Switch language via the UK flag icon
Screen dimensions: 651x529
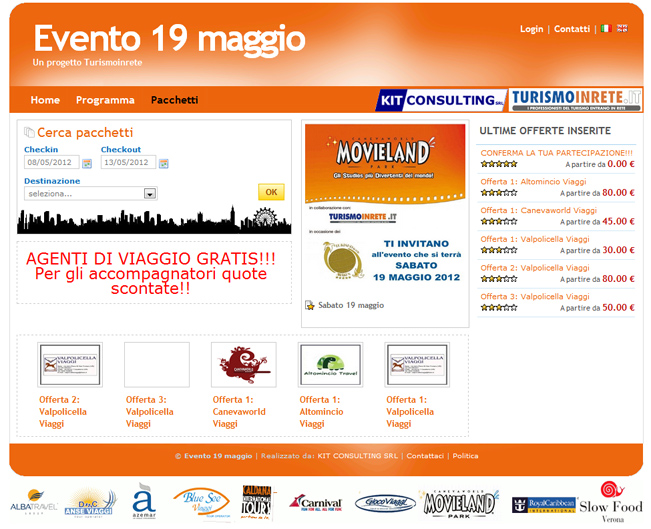[x=622, y=28]
